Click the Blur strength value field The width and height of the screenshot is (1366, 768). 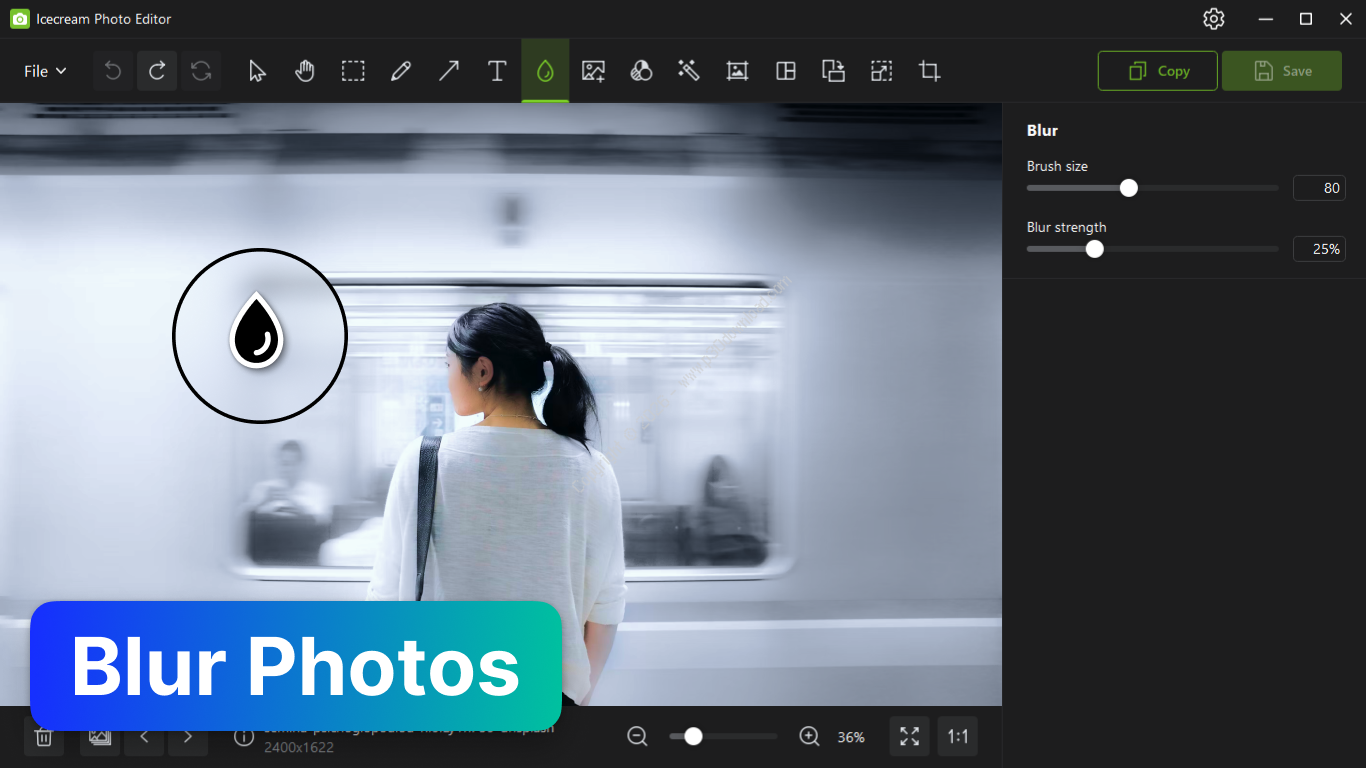coord(1319,249)
